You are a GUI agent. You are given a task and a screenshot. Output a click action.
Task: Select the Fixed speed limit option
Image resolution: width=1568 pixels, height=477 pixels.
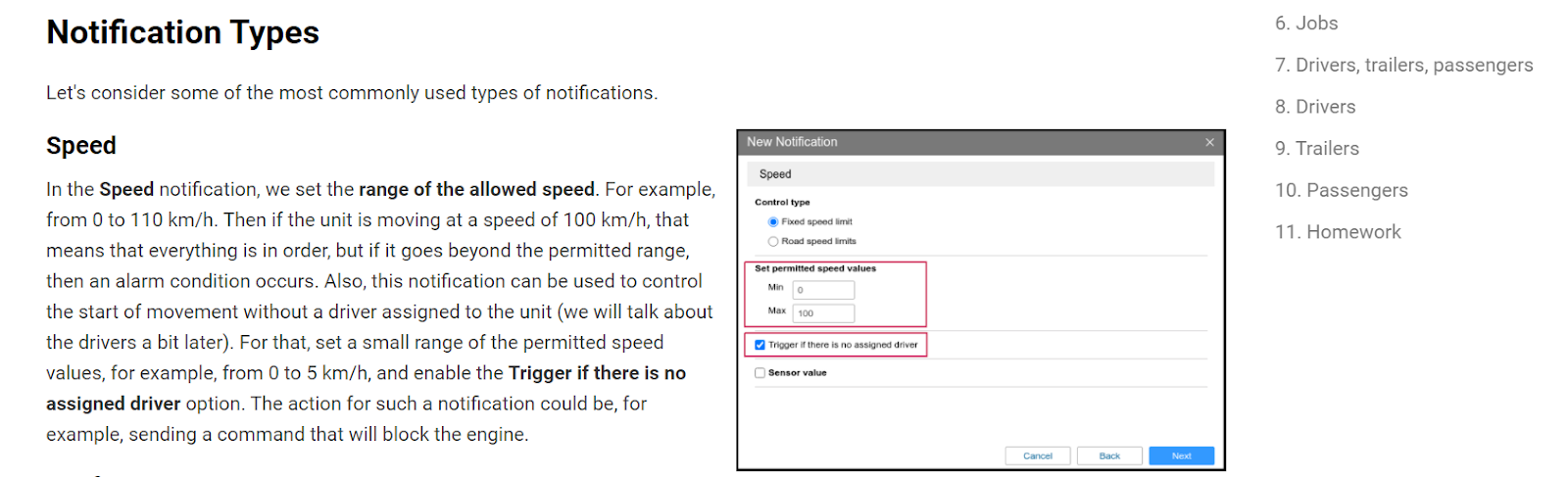(773, 222)
